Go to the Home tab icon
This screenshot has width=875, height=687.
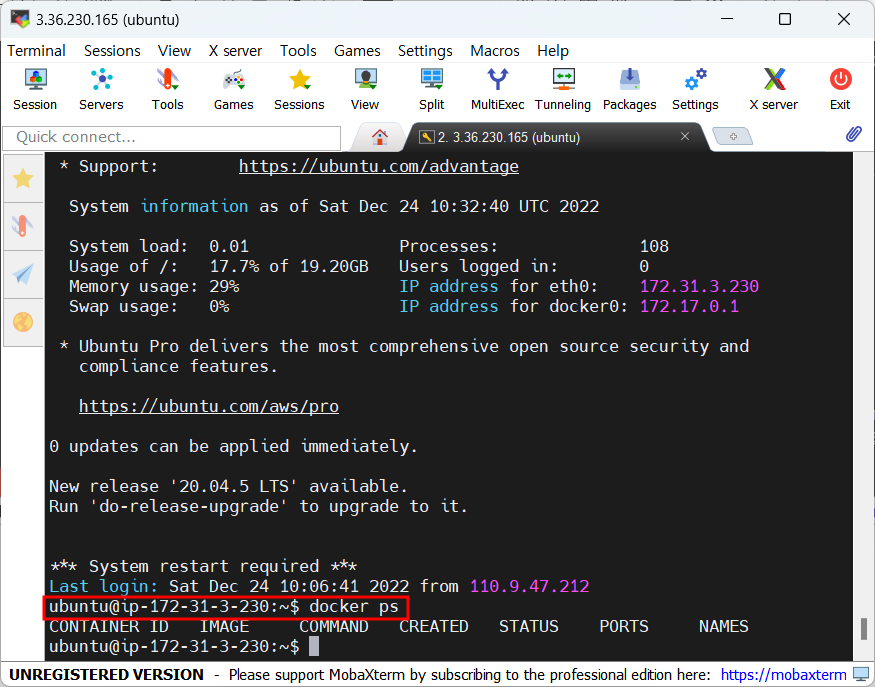[379, 137]
